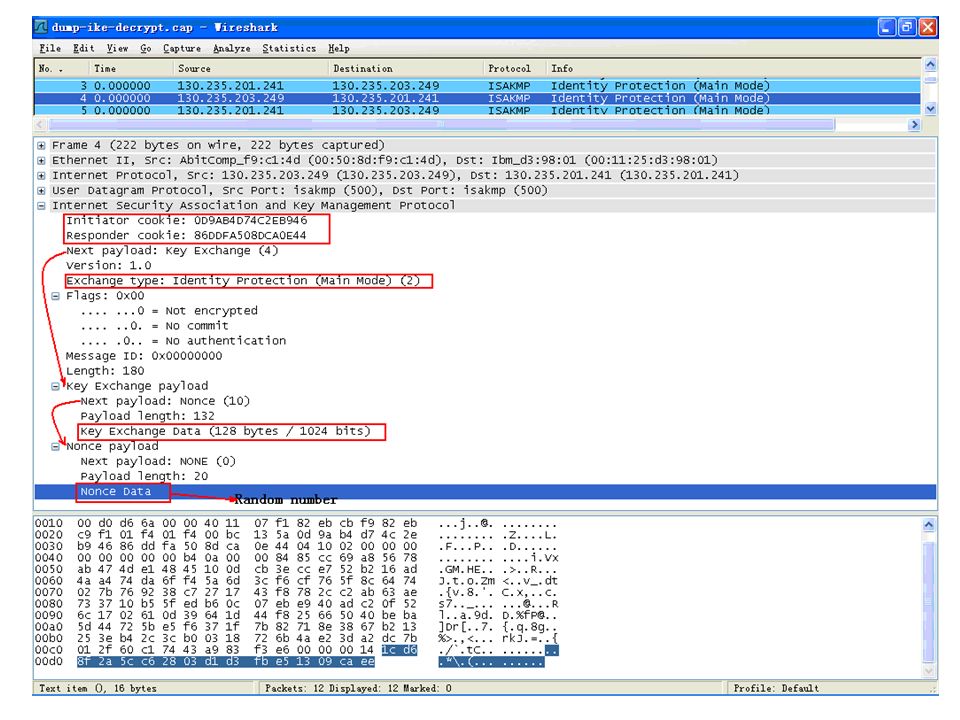
Task: Click the packet list horizontal scrollbar thumb
Action: pos(441,124)
